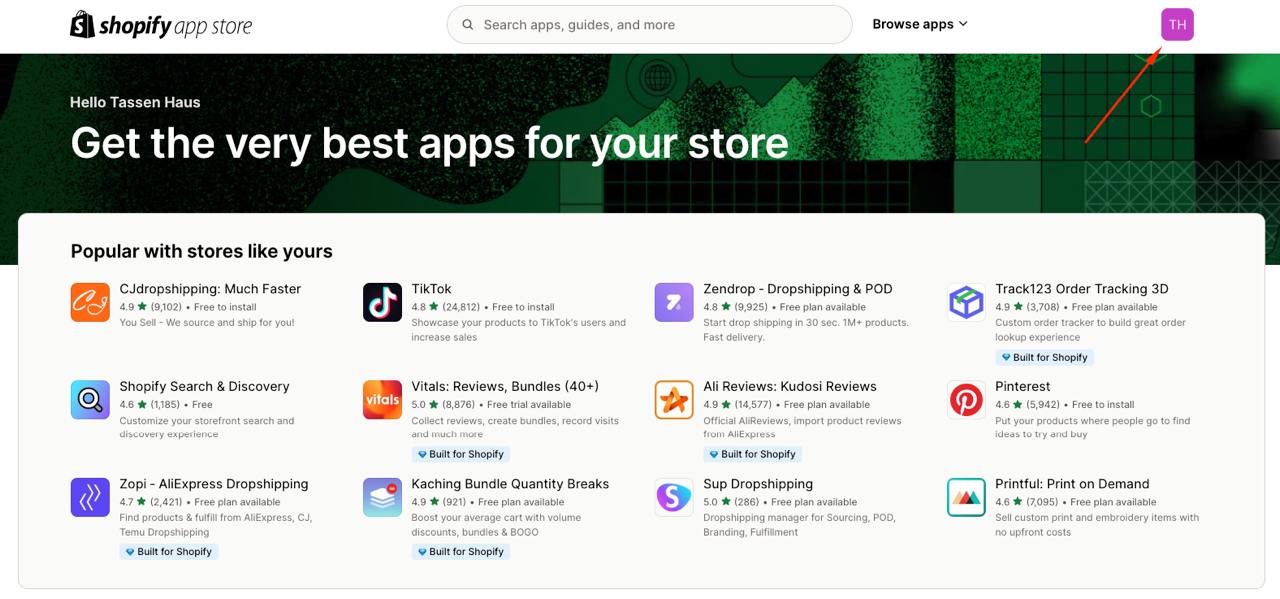Viewport: 1280px width, 599px height.
Task: Open the Ali Reviews star icon
Action: pyautogui.click(x=673, y=399)
